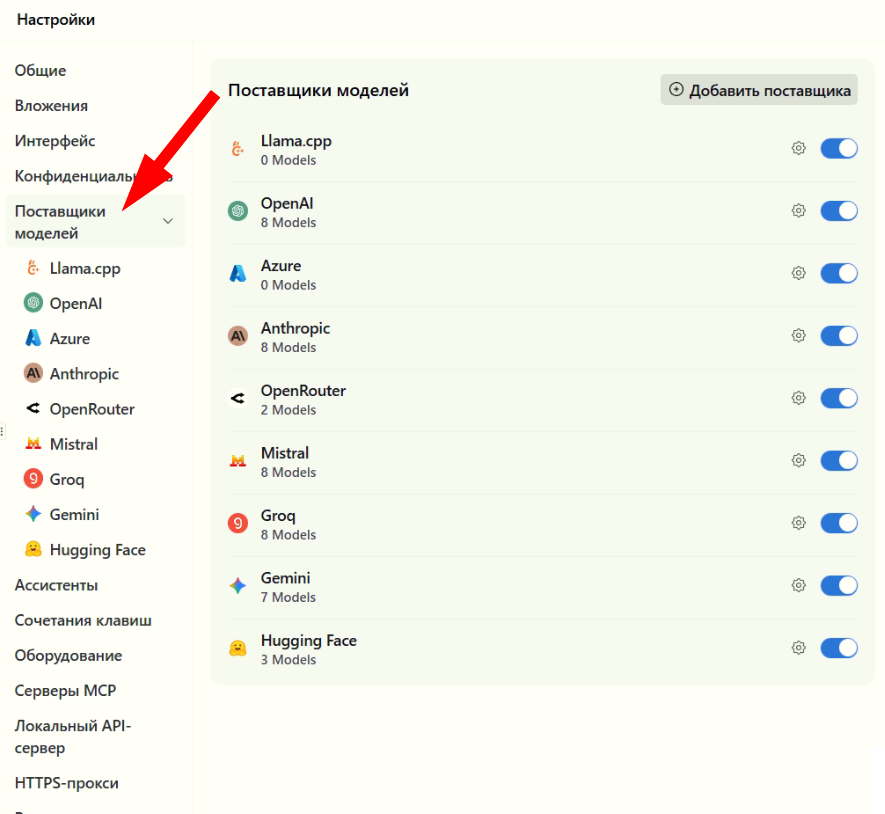
Task: Open gear settings for OpenRouter provider
Action: point(798,398)
